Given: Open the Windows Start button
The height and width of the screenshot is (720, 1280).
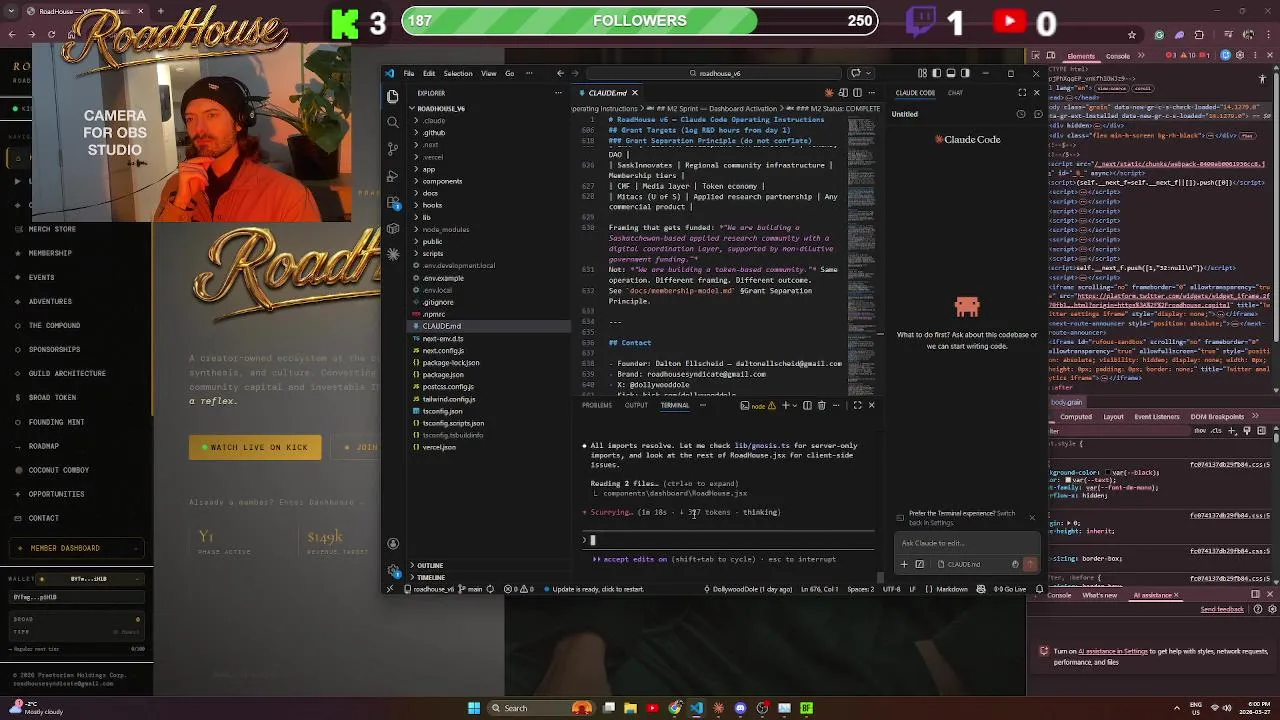Looking at the screenshot, I should point(474,708).
